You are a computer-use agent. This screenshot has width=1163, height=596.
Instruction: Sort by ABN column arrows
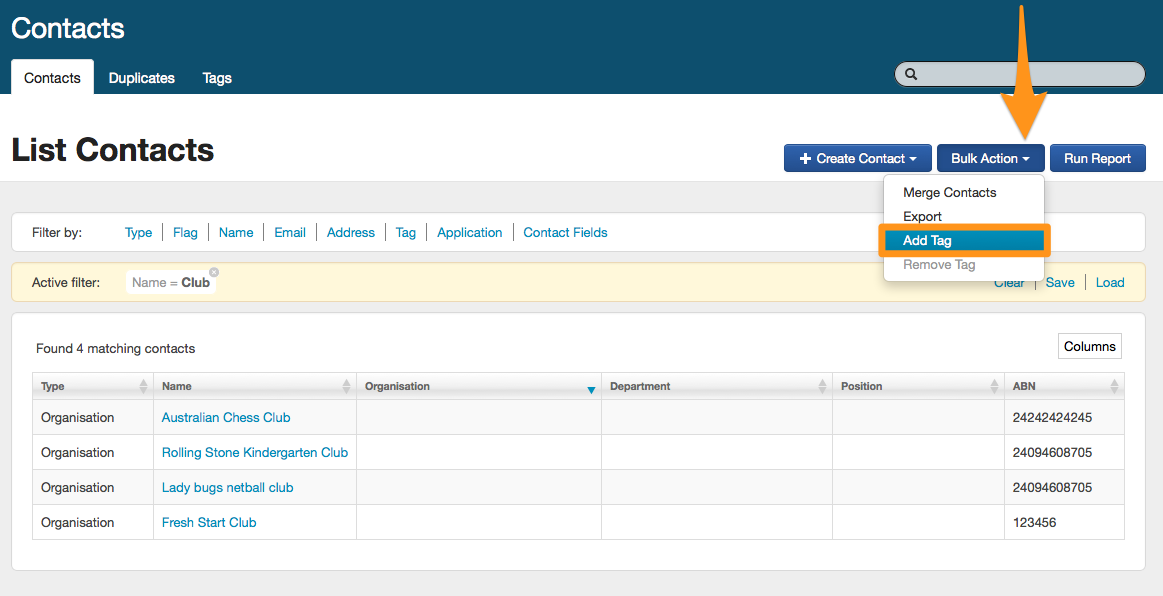(x=1114, y=387)
